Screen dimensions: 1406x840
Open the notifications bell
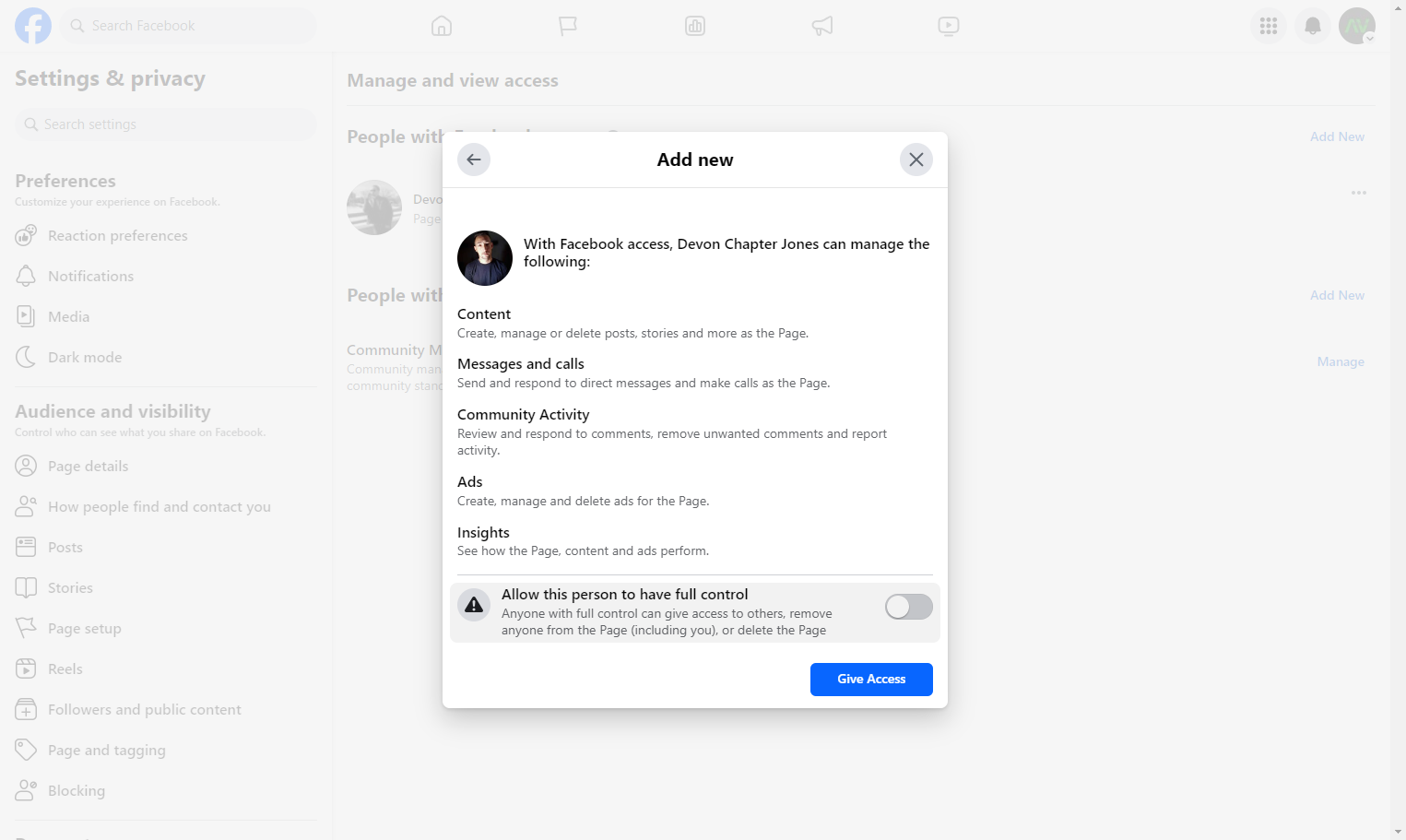pos(1313,26)
